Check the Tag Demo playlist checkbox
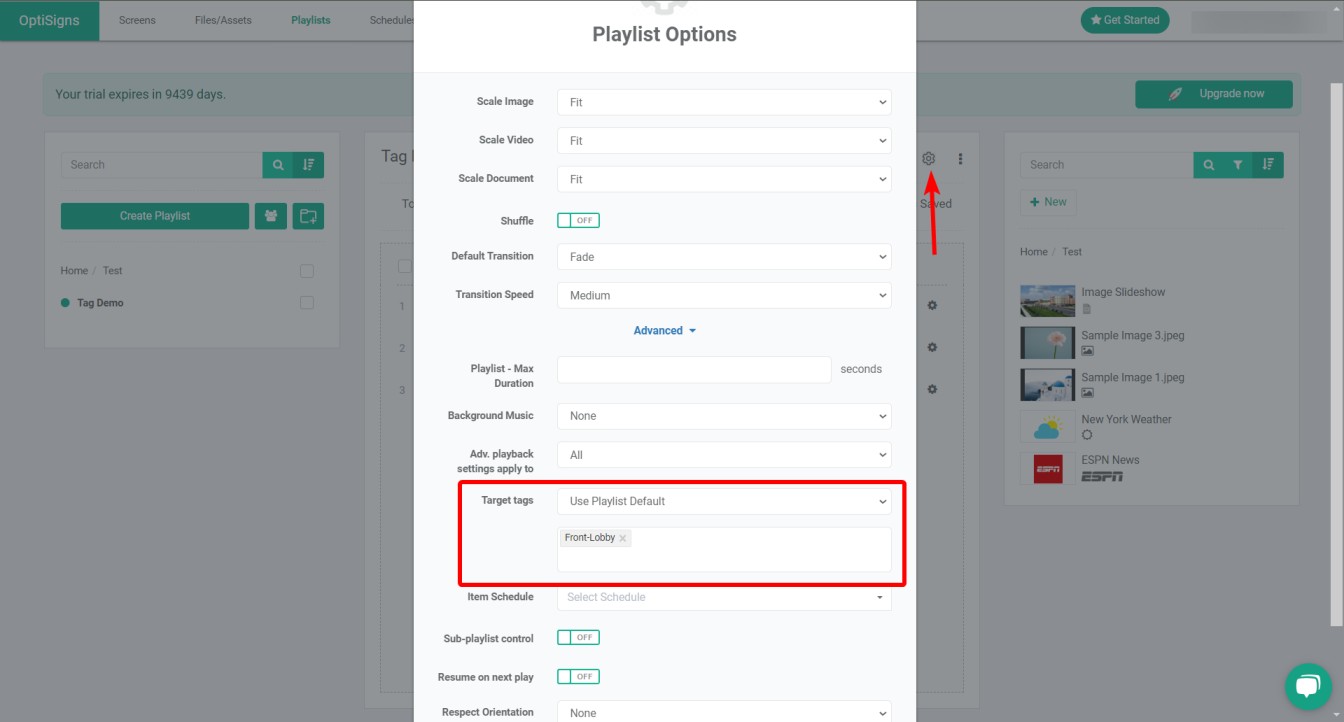The height and width of the screenshot is (722, 1344). [x=307, y=303]
